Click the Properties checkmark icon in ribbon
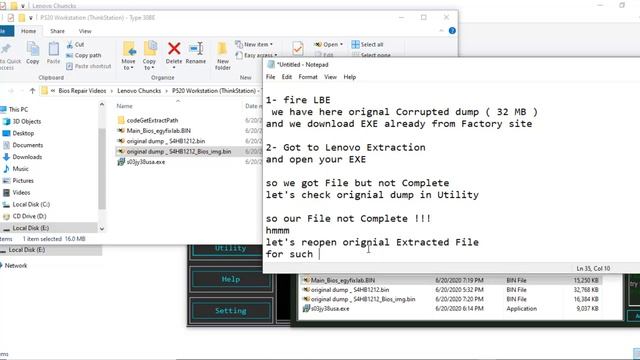Screen dimensions: 640x360 298,49
